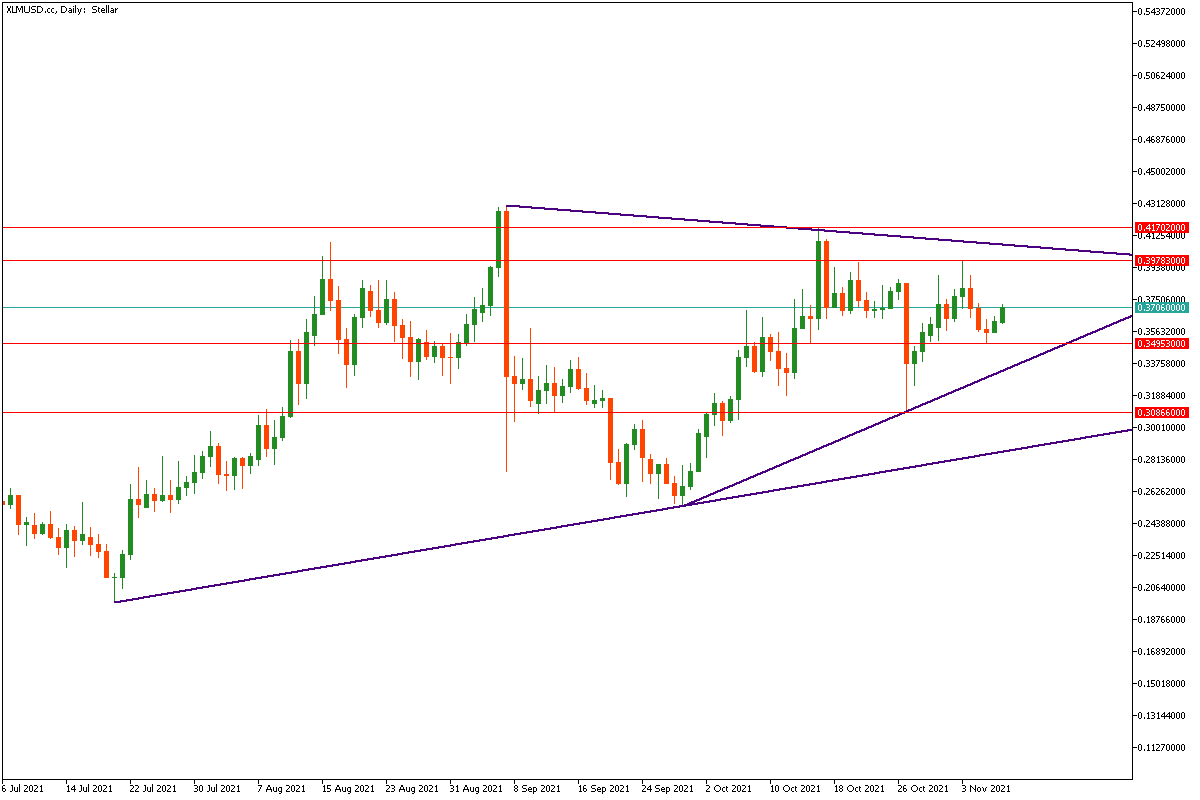The height and width of the screenshot is (800, 1200).
Task: Click the 6 Jul 2021 date label
Action: [x=24, y=788]
